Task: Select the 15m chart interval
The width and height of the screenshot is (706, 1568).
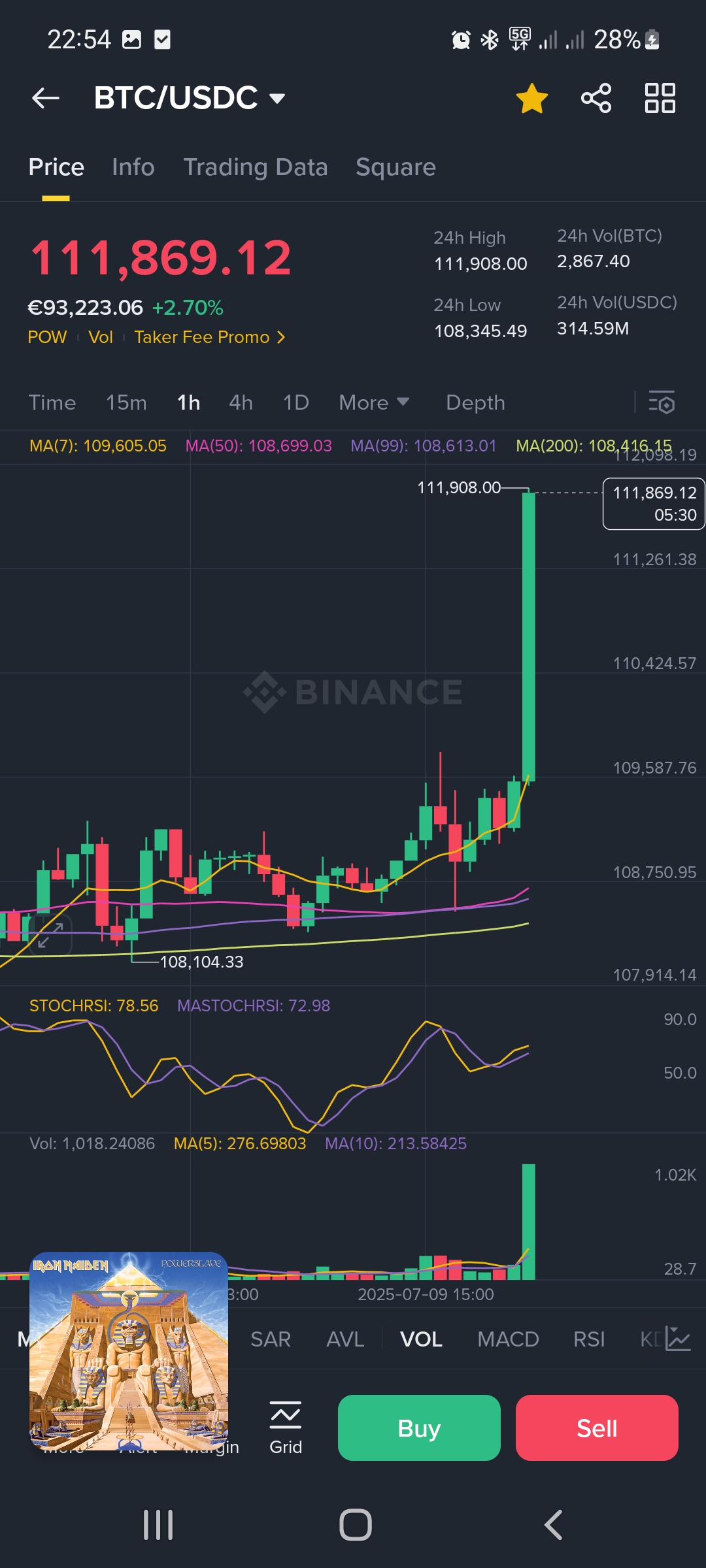Action: tap(126, 402)
